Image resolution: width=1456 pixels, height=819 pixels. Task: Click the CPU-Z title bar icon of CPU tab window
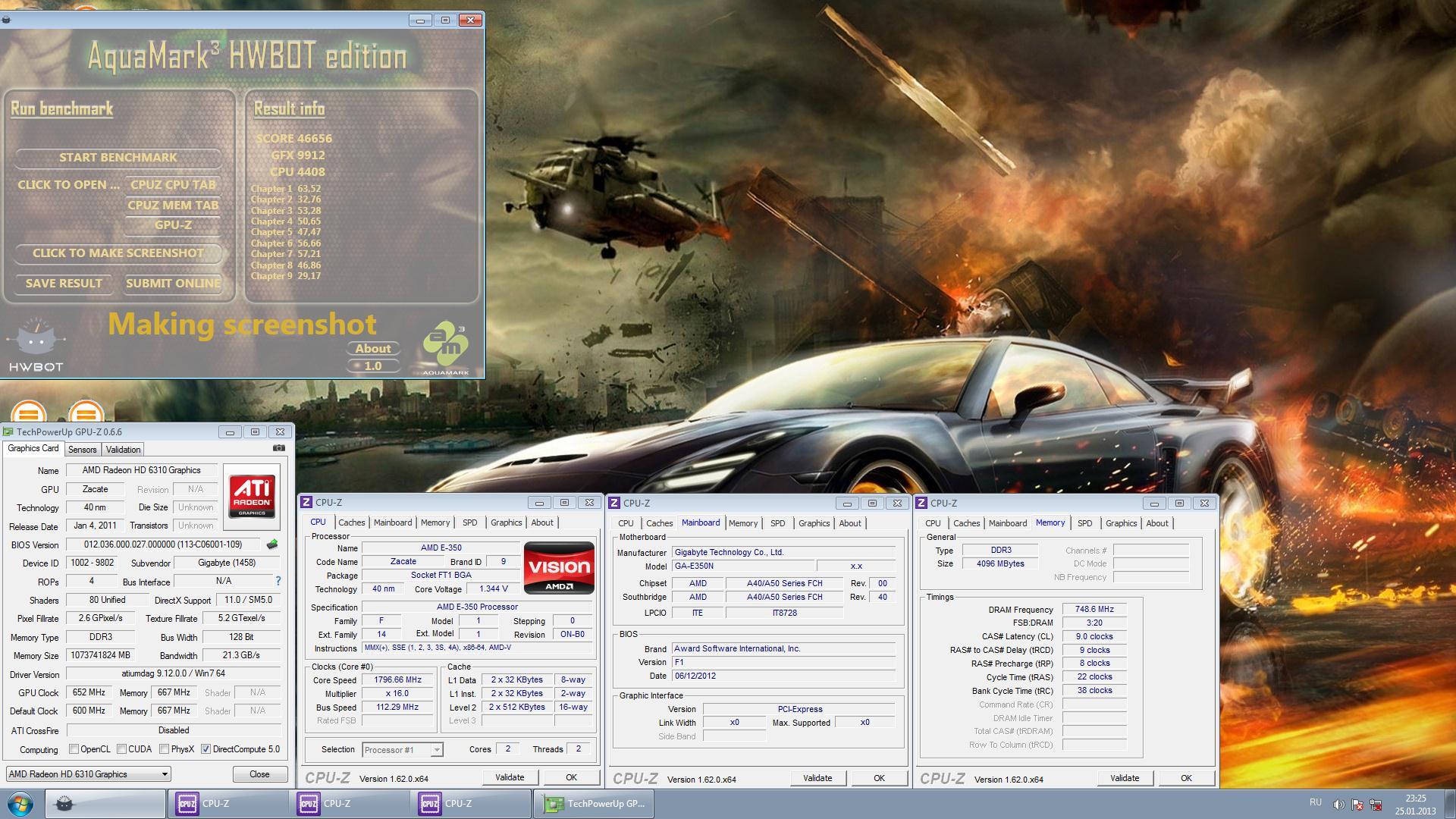(306, 502)
